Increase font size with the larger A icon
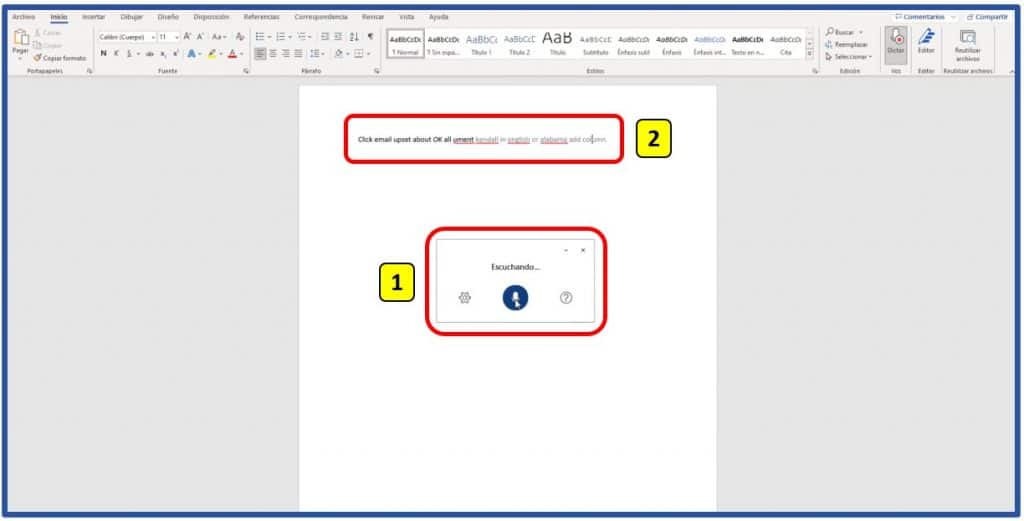Screen dimensions: 1024x521 [187, 37]
